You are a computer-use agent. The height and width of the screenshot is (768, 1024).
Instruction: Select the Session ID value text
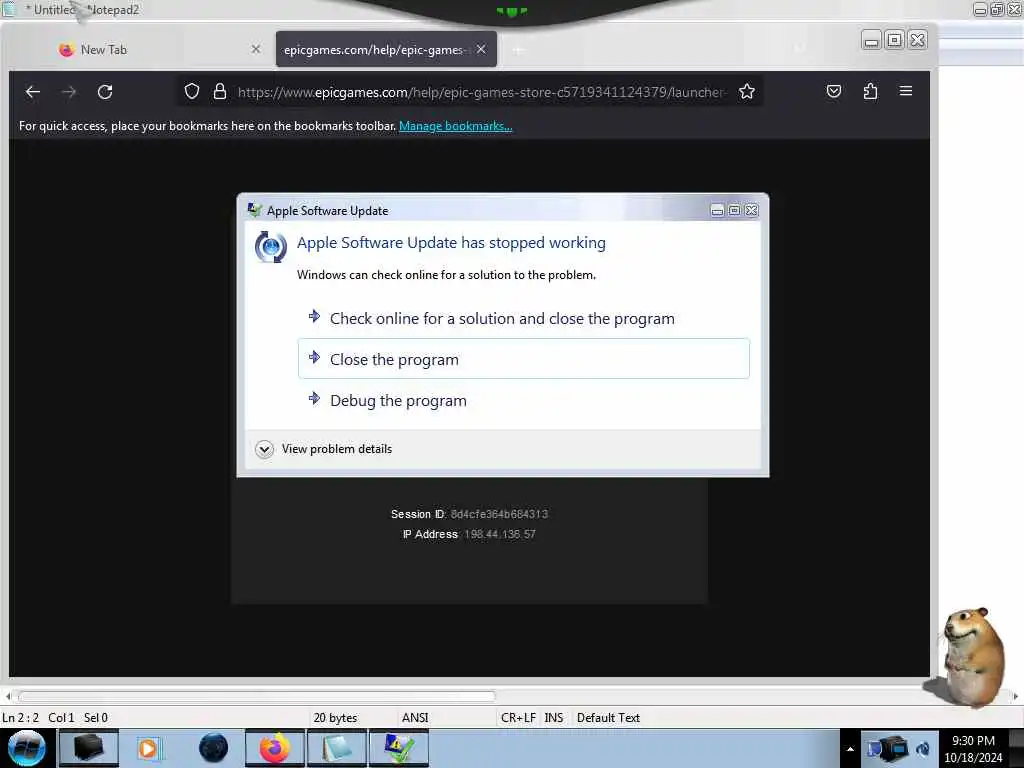pyautogui.click(x=499, y=514)
